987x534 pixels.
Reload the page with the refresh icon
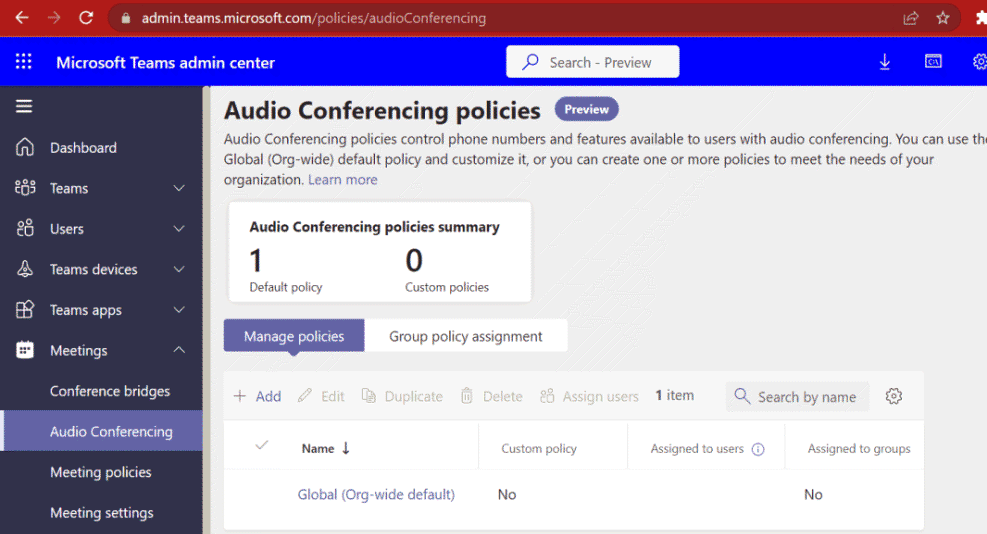(x=86, y=18)
